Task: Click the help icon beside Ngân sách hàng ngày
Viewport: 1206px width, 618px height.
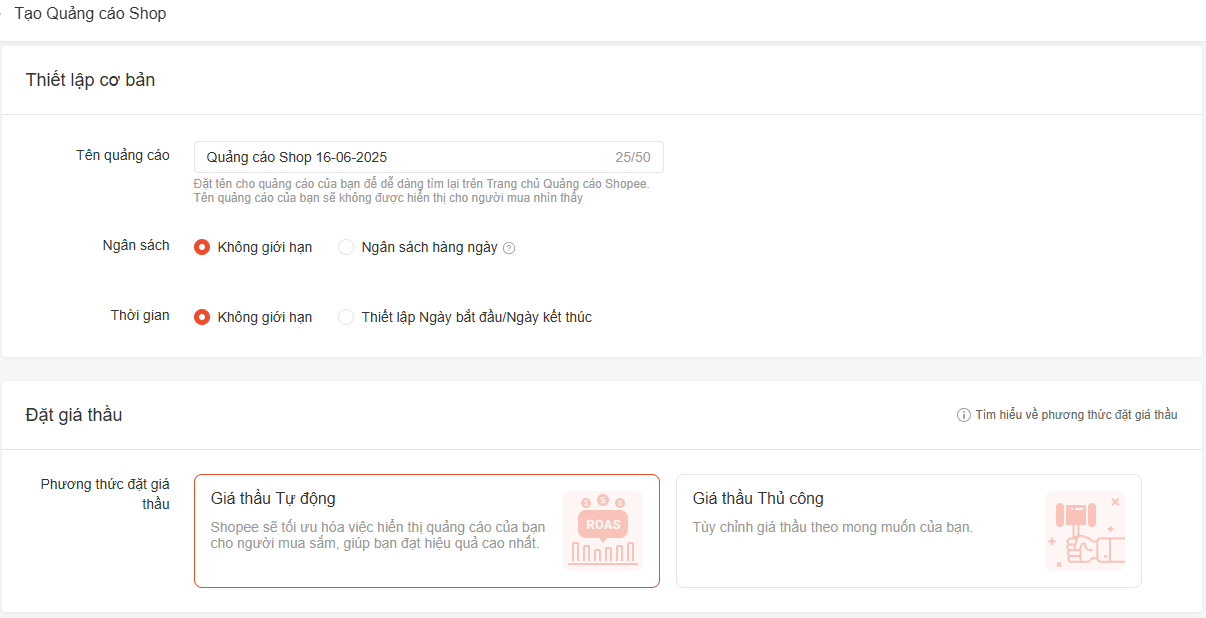Action: click(x=509, y=248)
